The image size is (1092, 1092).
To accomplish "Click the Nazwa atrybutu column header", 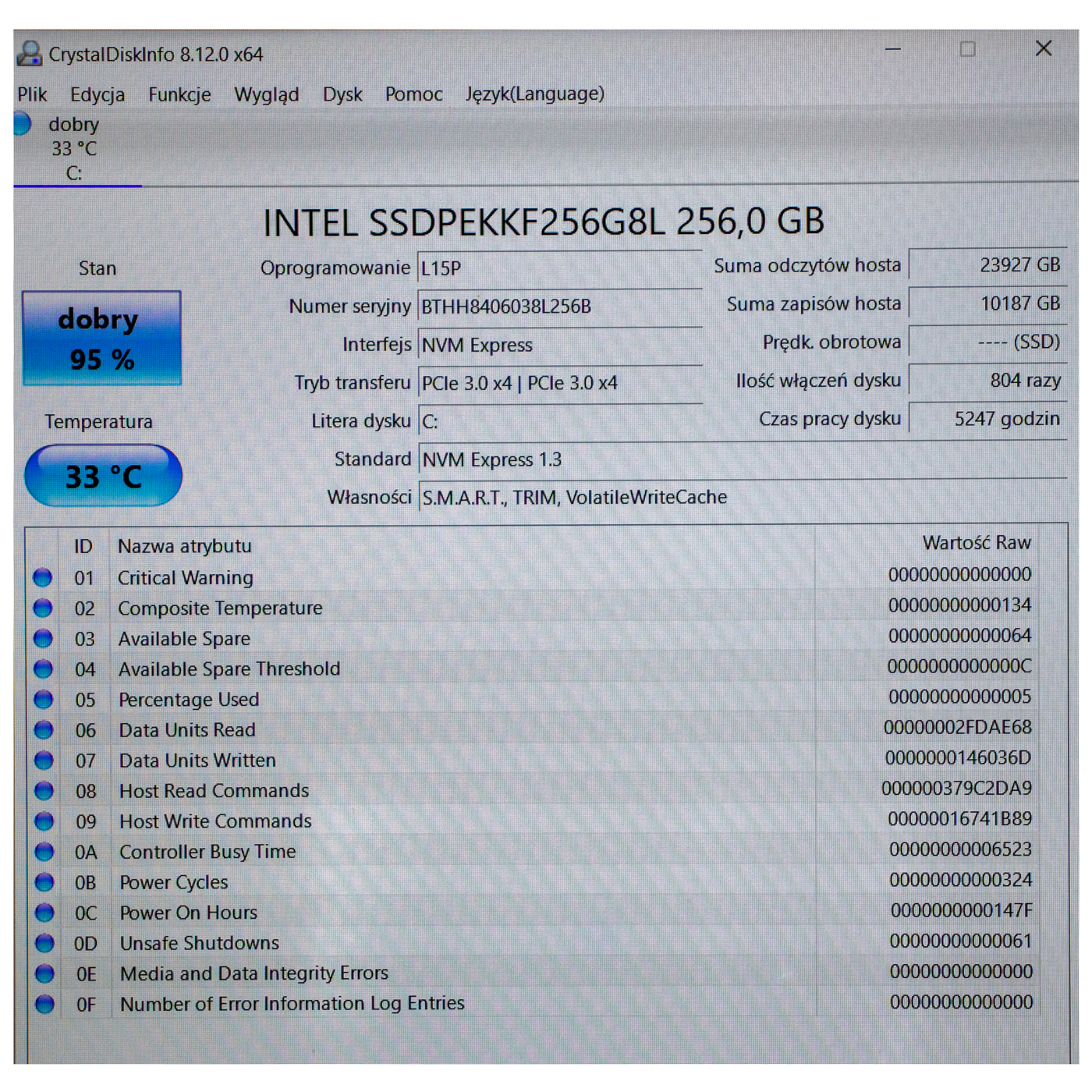I will coord(185,546).
